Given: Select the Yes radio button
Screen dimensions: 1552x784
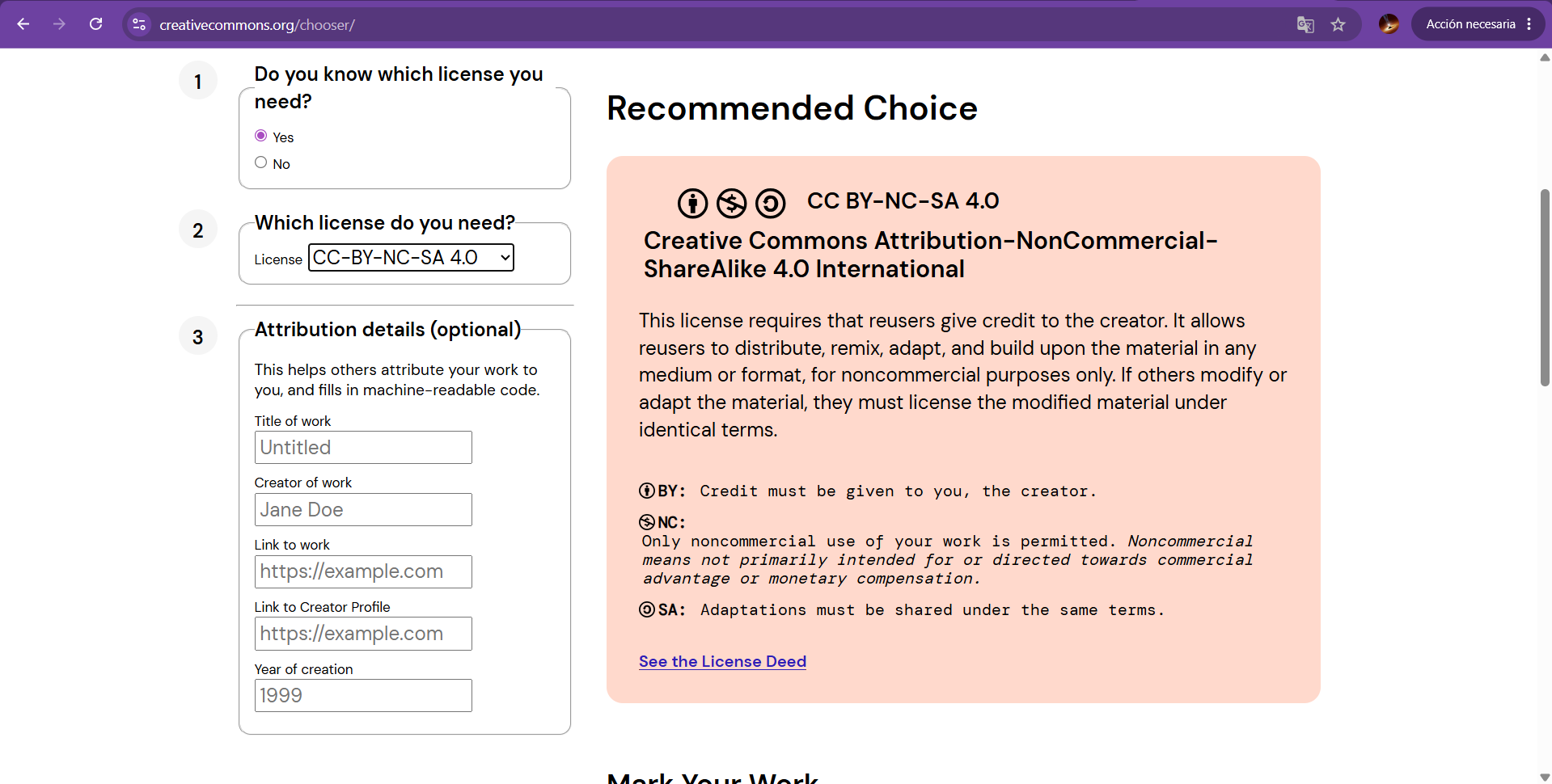Looking at the screenshot, I should (260, 136).
